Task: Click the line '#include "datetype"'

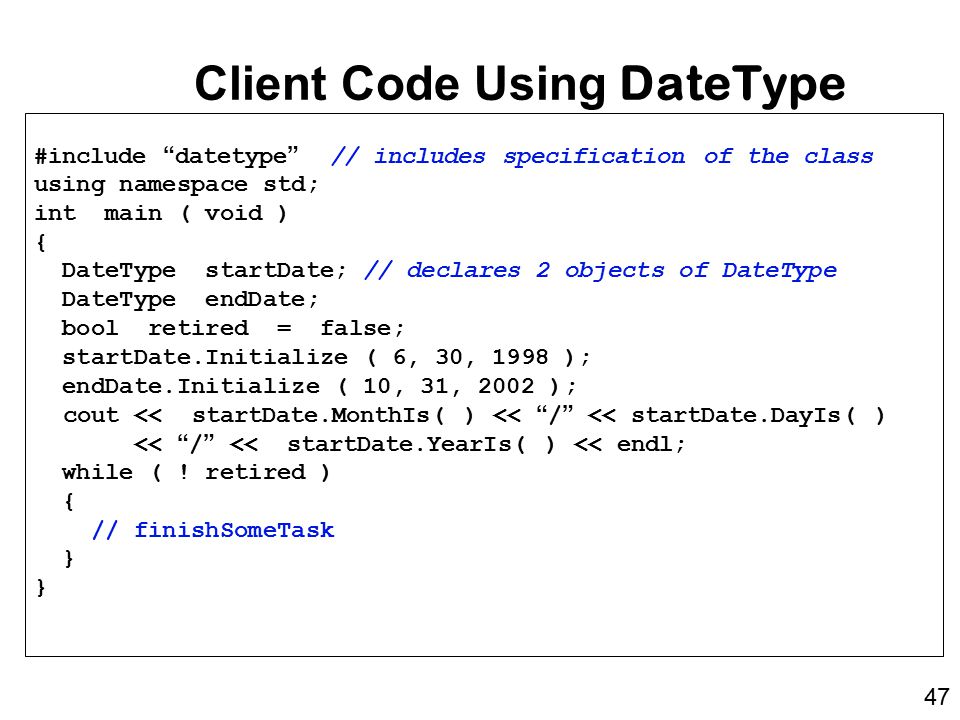Action: pyautogui.click(x=167, y=157)
